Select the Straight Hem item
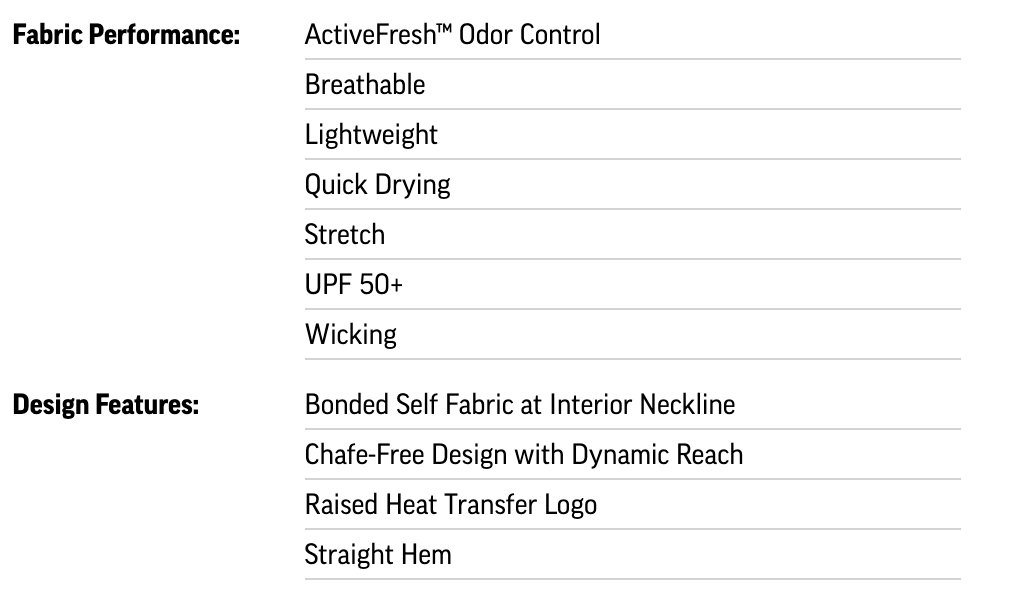 [377, 555]
